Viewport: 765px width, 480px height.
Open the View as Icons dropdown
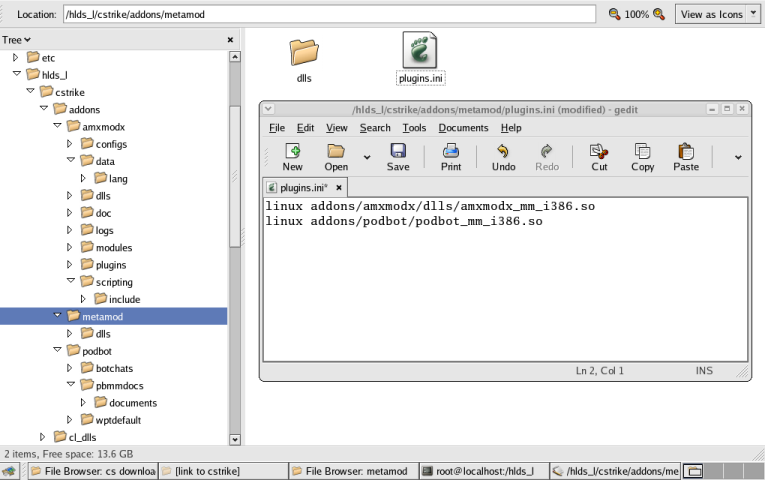[716, 14]
